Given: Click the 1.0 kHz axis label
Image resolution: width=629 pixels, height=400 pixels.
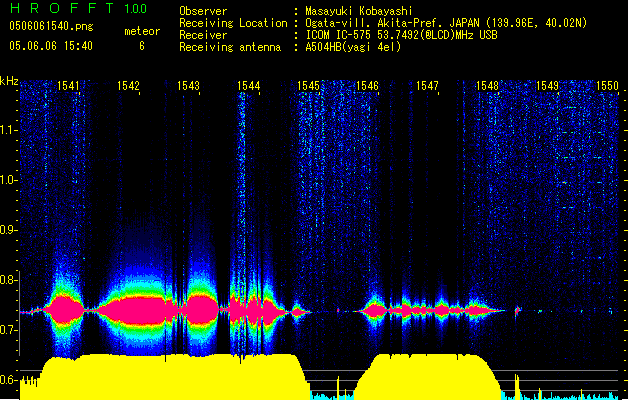Looking at the screenshot, I should tap(10, 180).
